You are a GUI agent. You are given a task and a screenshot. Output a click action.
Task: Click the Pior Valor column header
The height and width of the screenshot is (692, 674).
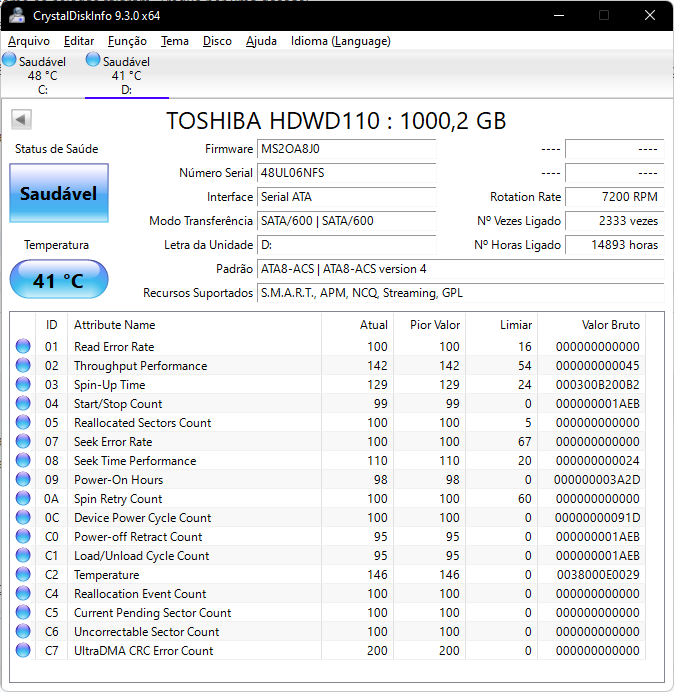429,325
